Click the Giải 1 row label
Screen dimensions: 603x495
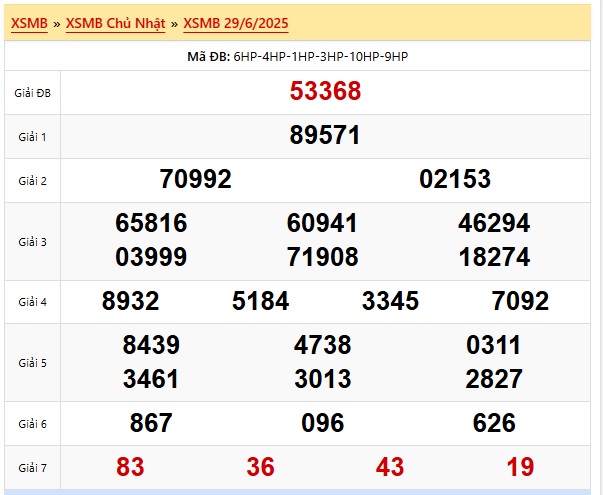[x=32, y=137]
